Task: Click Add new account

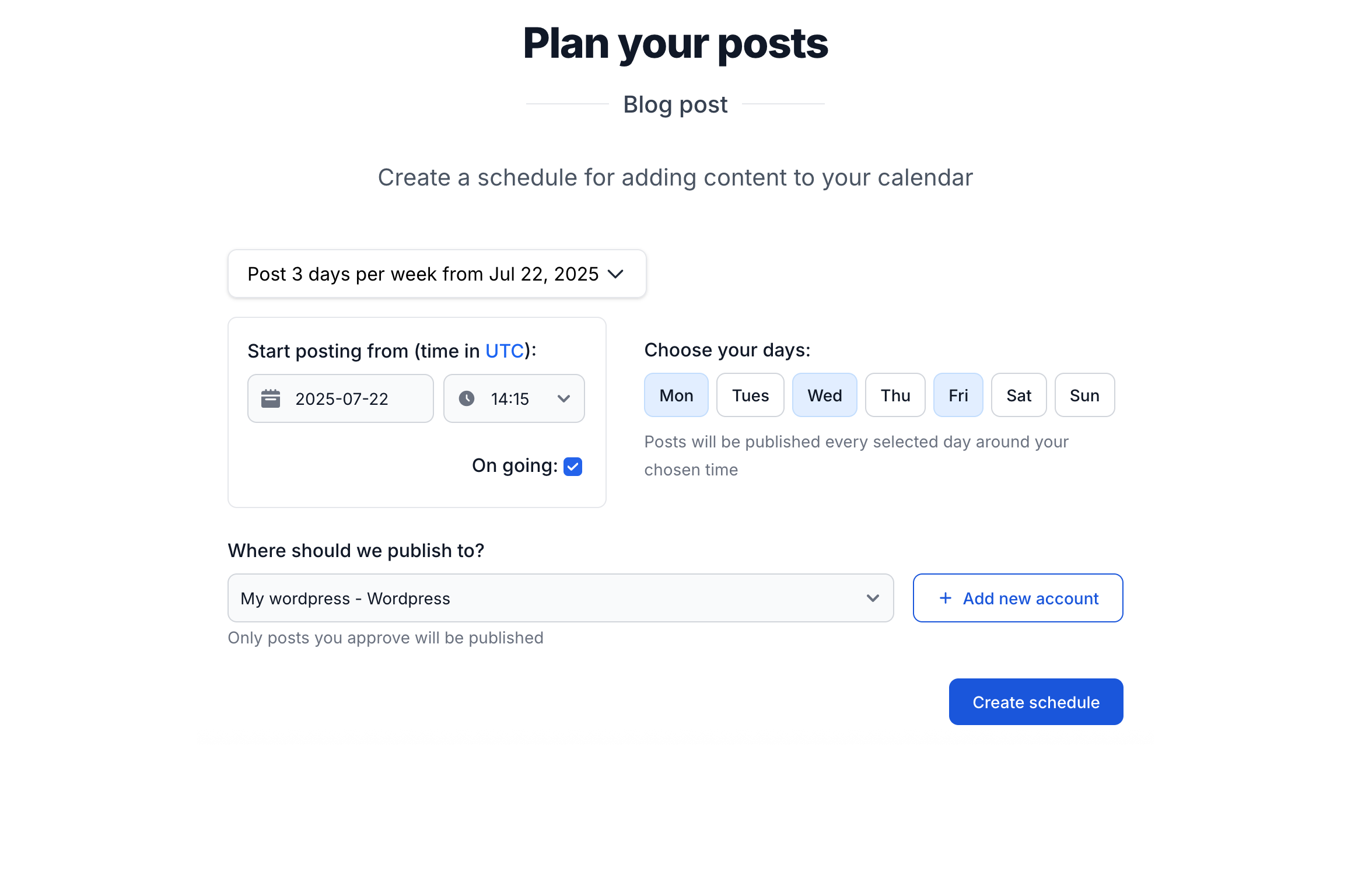Action: tap(1017, 598)
